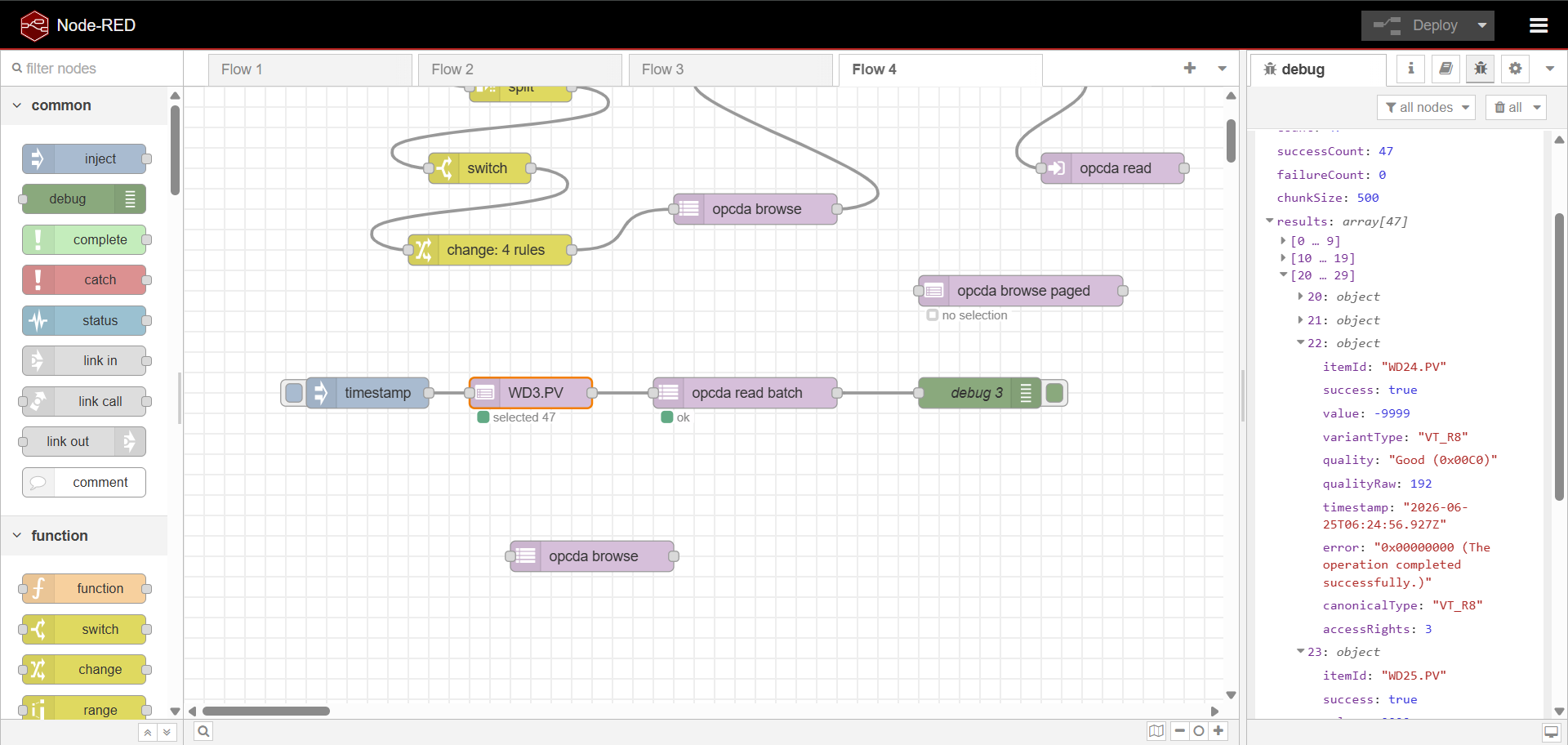Open the help book sidebar icon
1568x745 pixels.
1445,69
